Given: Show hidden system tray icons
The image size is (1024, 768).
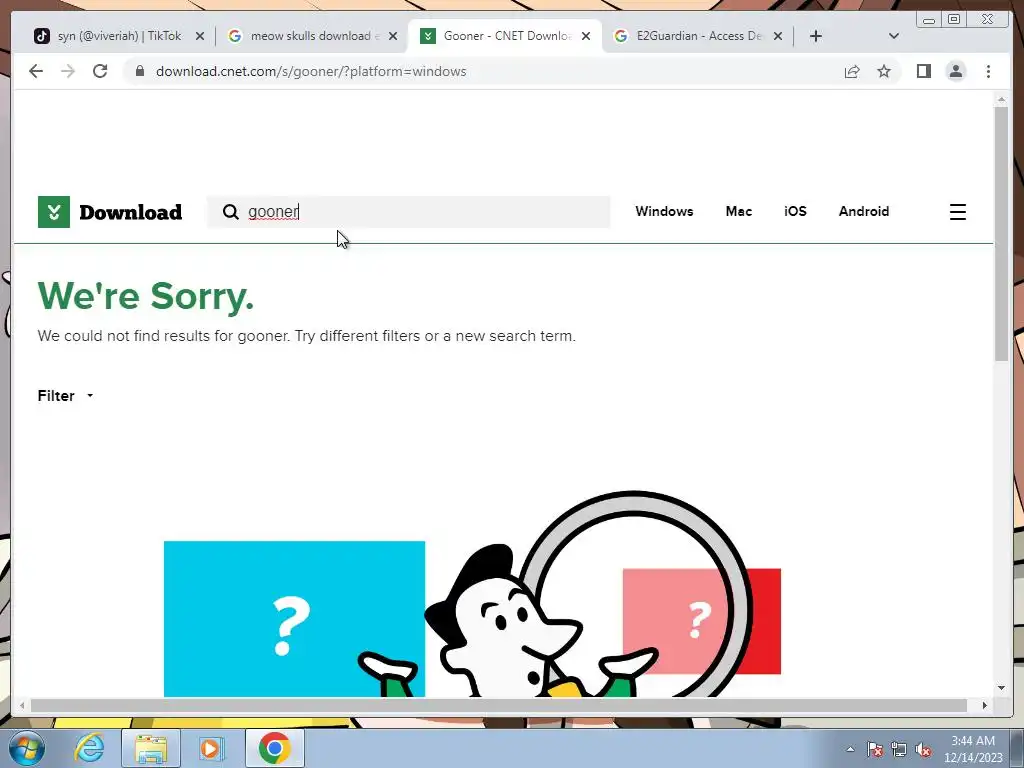Looking at the screenshot, I should (850, 749).
